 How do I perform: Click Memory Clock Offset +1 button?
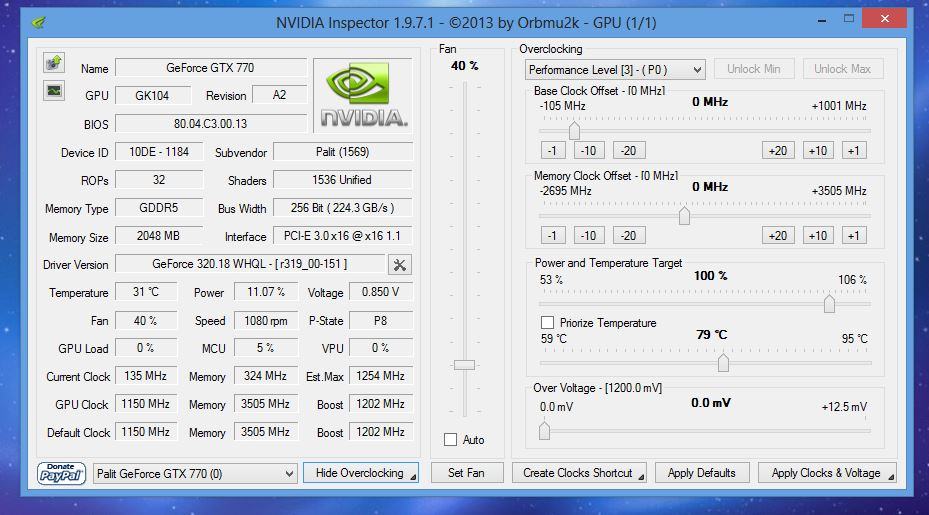click(x=854, y=236)
